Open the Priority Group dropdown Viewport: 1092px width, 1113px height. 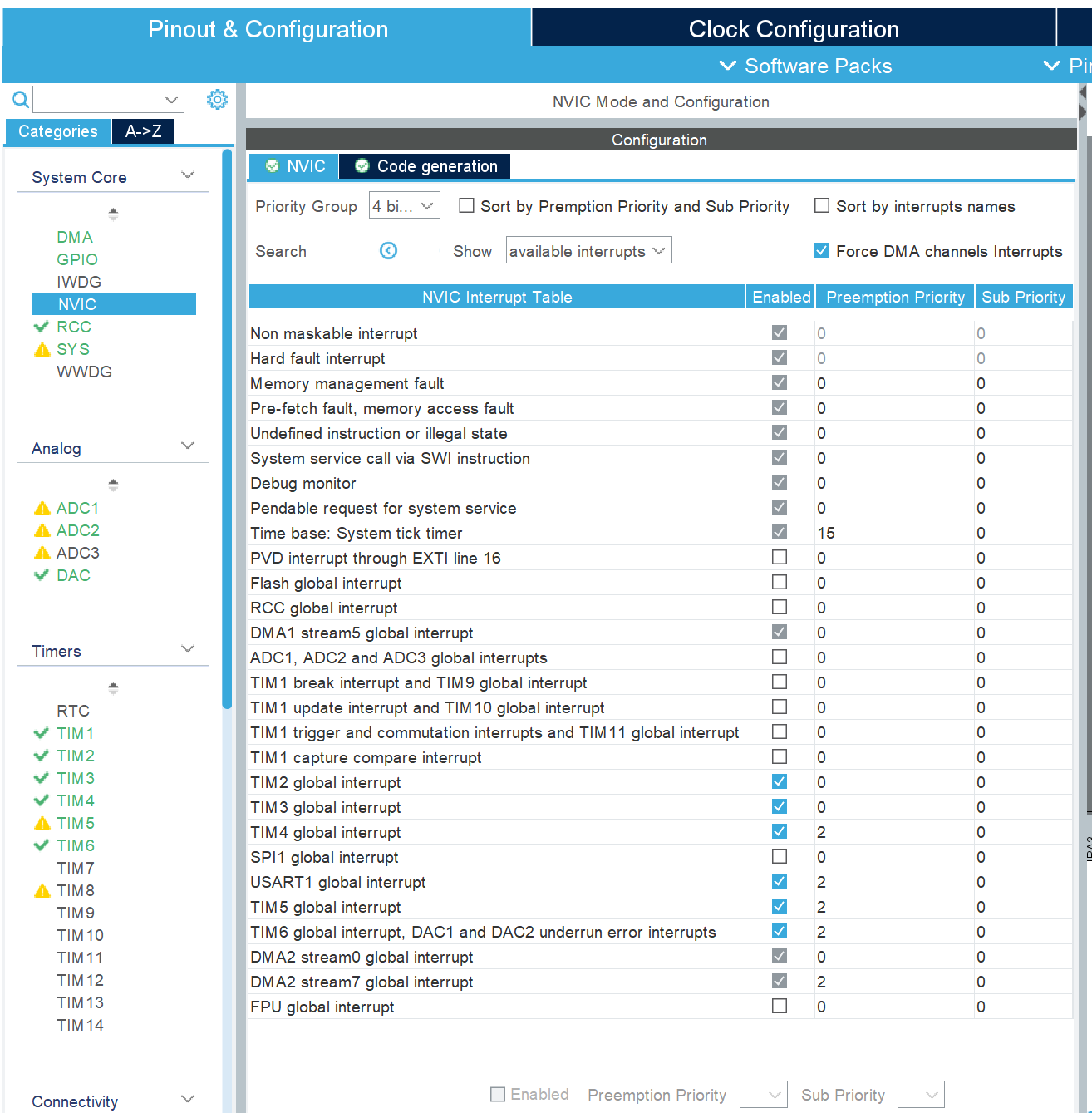pos(404,205)
